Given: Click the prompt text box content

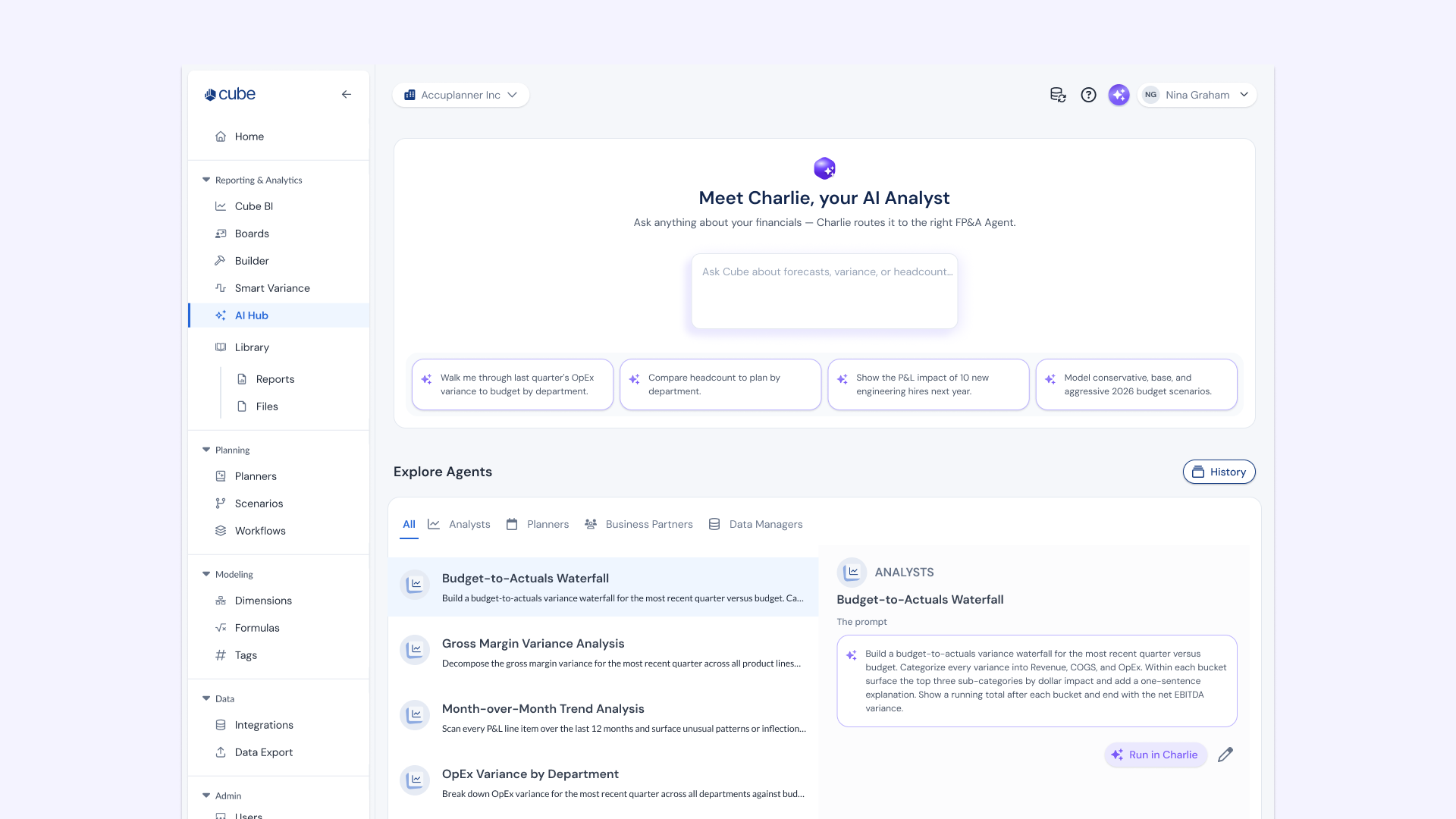Looking at the screenshot, I should pyautogui.click(x=1037, y=681).
